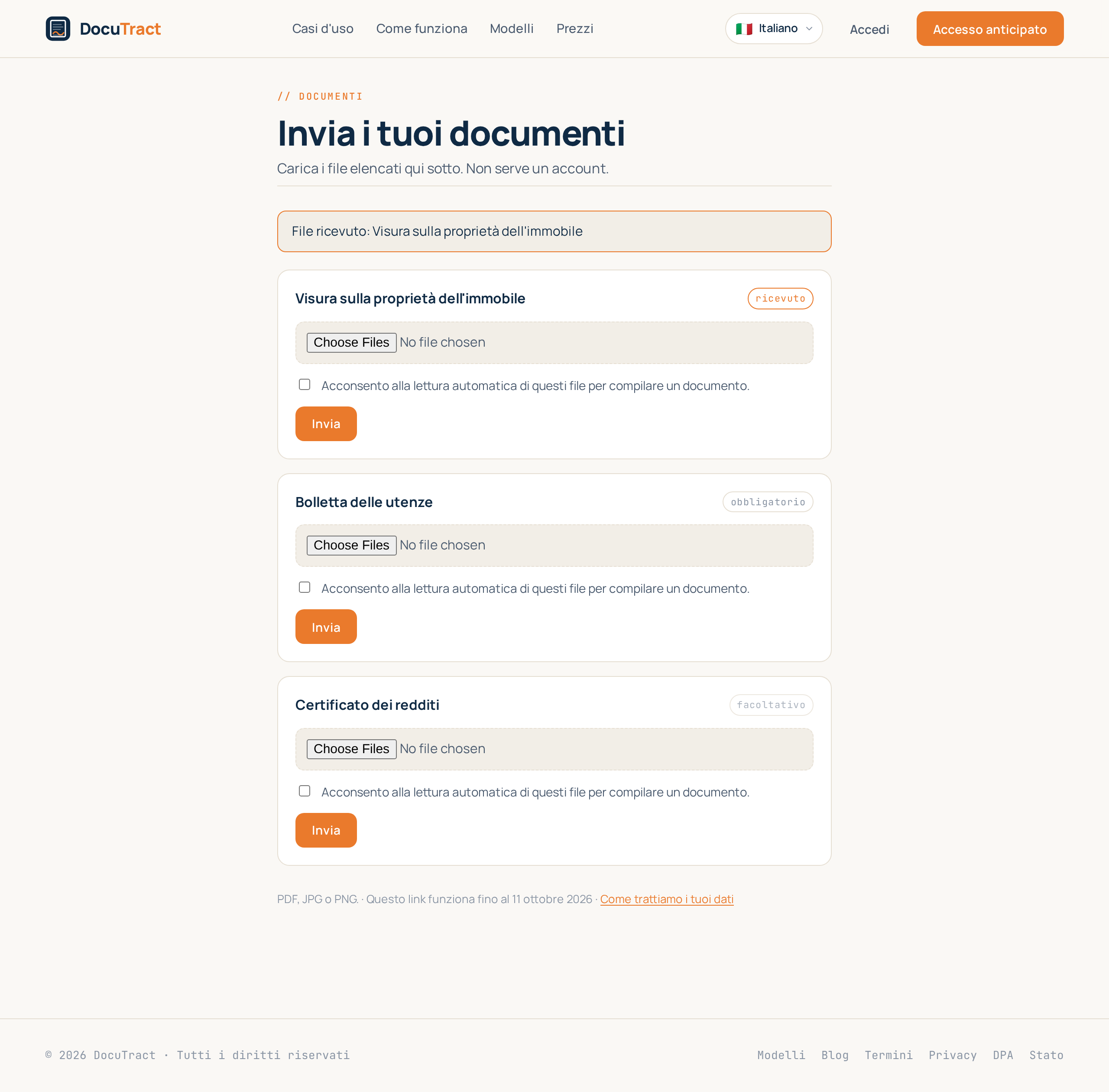Click the Accedi link

pyautogui.click(x=869, y=29)
